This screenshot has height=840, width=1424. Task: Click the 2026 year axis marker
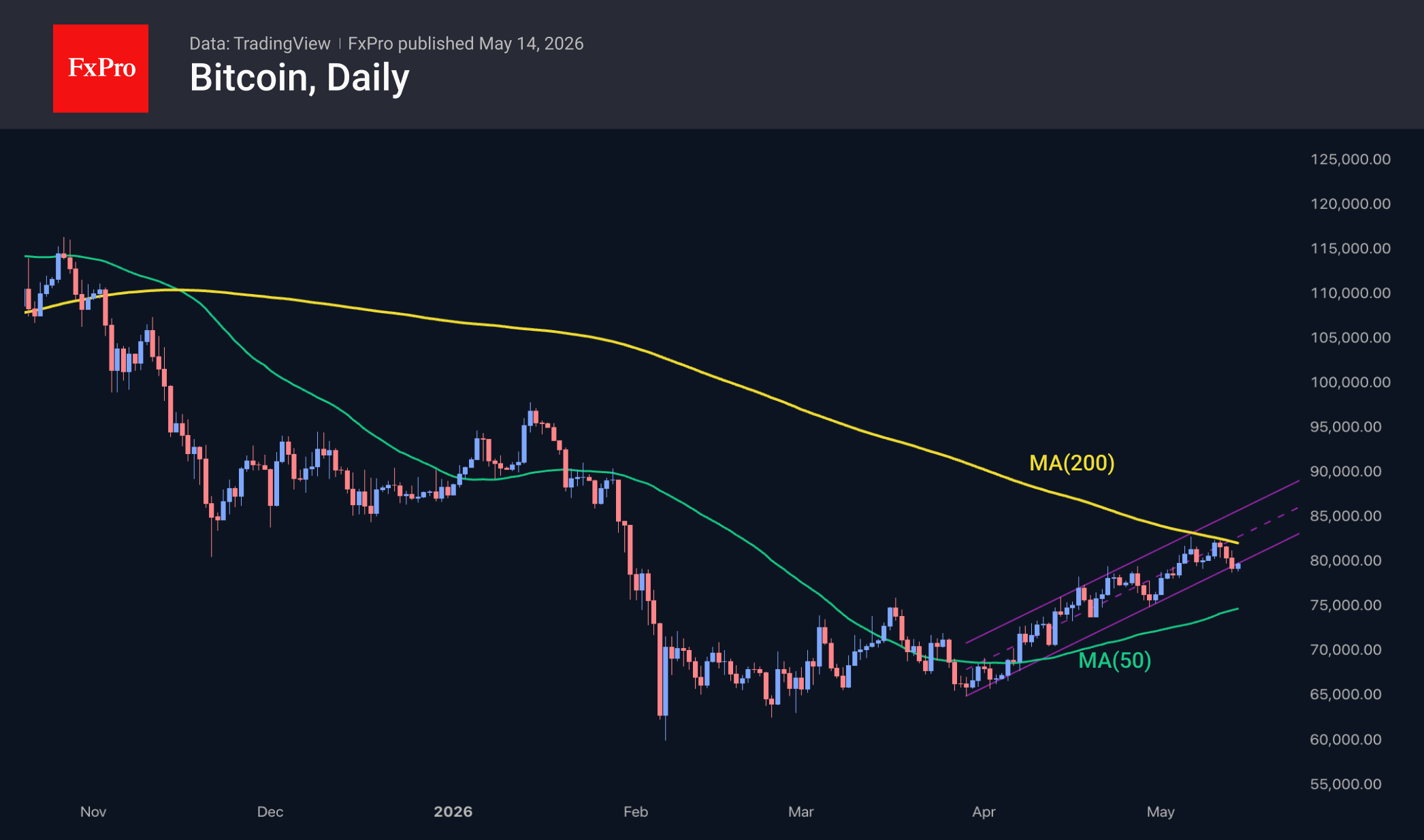(x=453, y=811)
